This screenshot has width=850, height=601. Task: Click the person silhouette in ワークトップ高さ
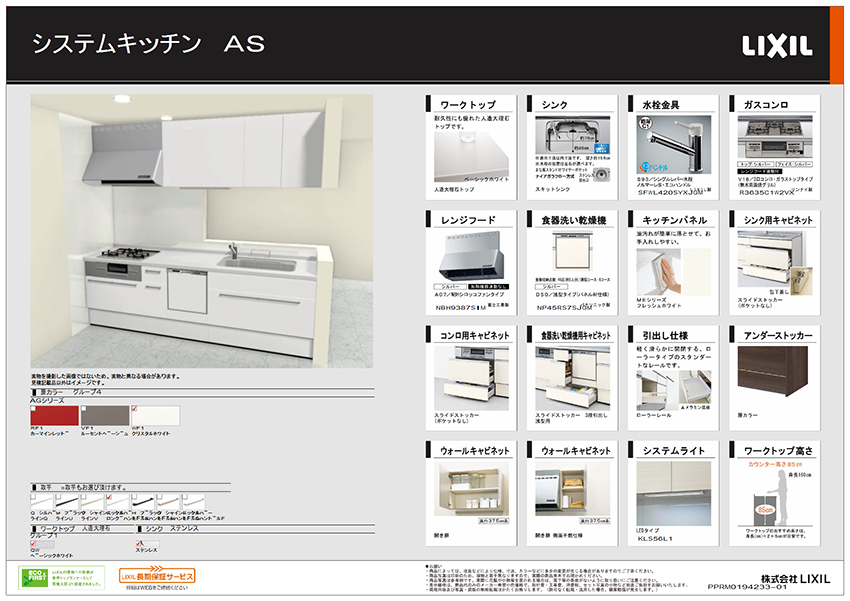[779, 497]
